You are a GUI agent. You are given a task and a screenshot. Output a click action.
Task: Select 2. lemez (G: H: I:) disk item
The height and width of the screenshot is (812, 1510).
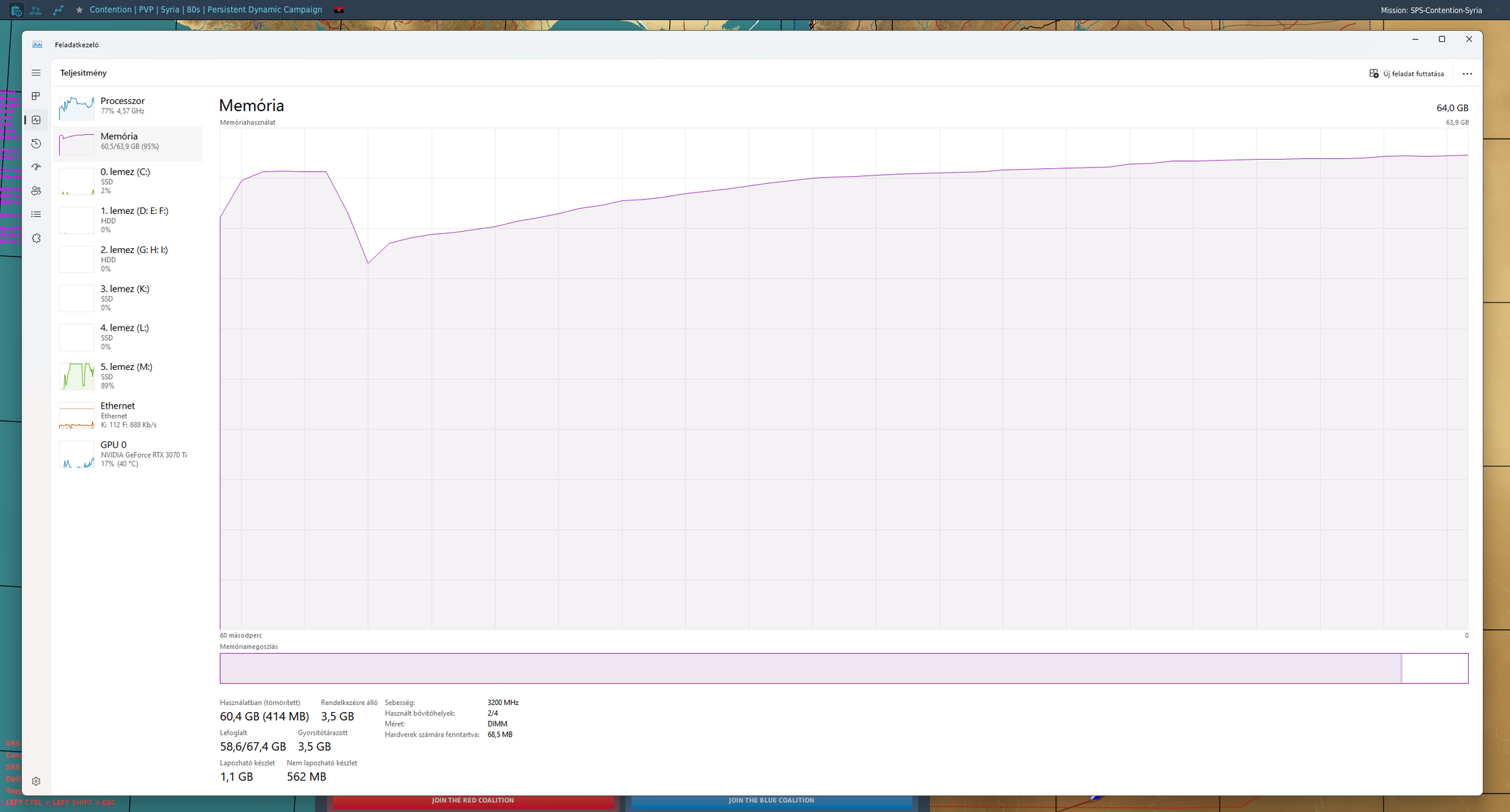click(x=128, y=259)
